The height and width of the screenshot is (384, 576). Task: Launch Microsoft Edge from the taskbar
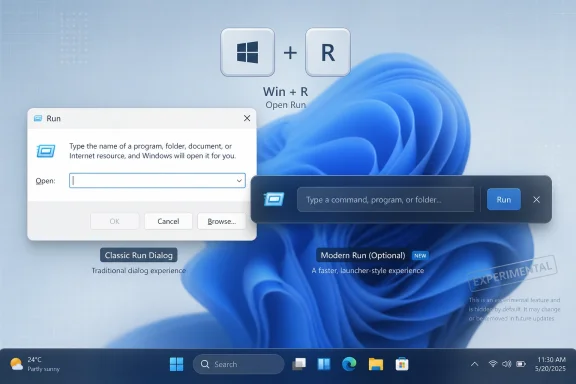click(349, 364)
